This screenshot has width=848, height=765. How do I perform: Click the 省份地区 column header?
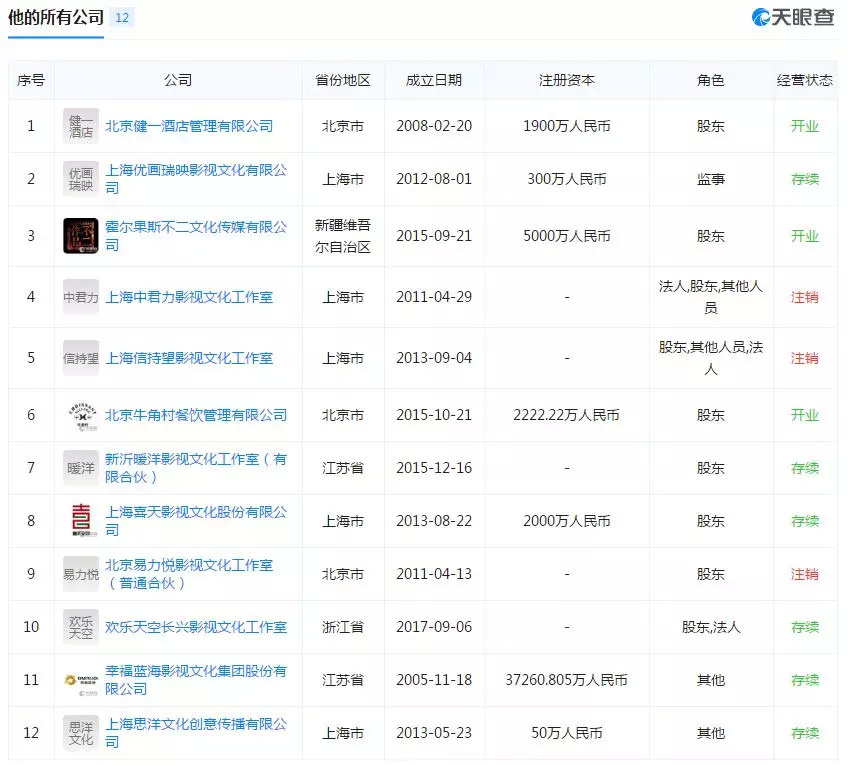[x=343, y=80]
